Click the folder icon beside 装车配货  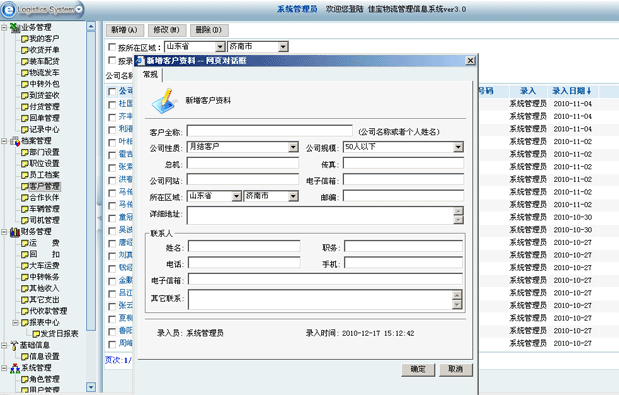point(25,62)
